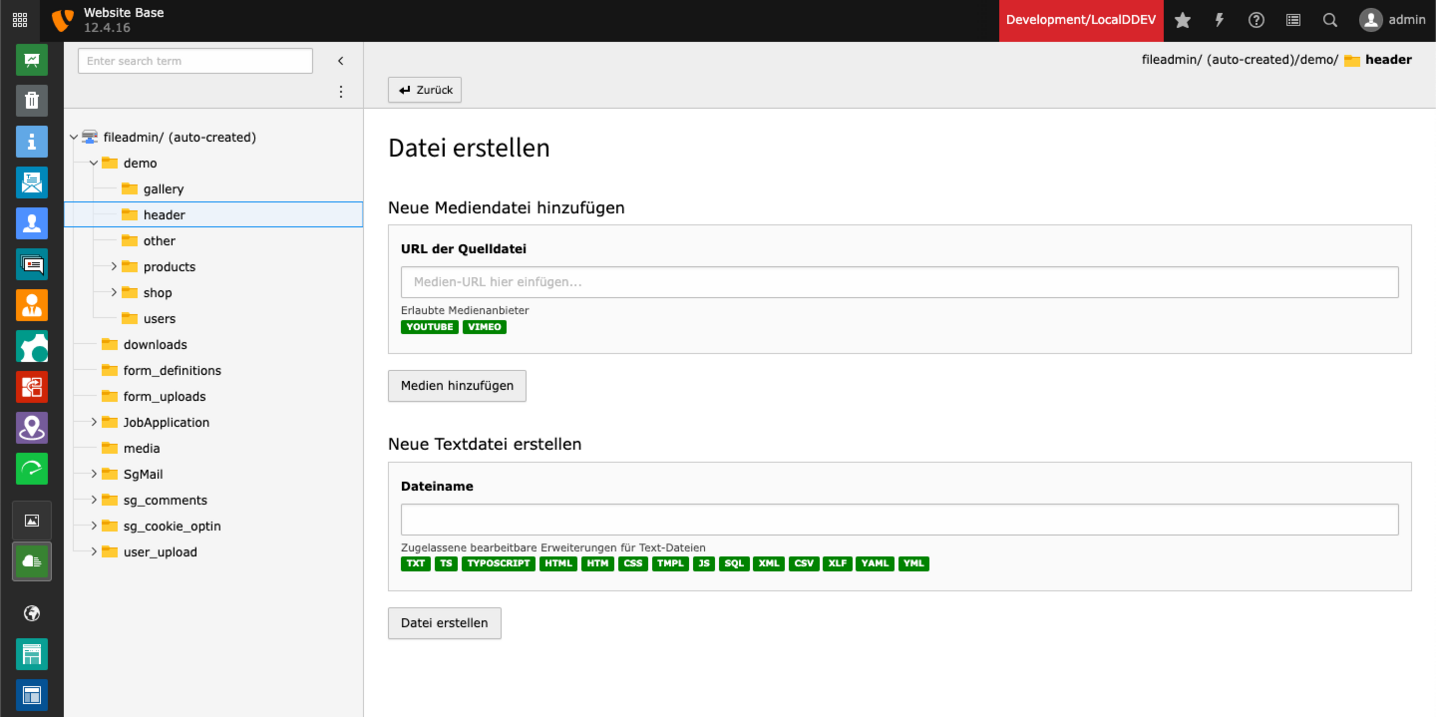Open the module menu grid icon
The image size is (1436, 717).
(x=19, y=20)
